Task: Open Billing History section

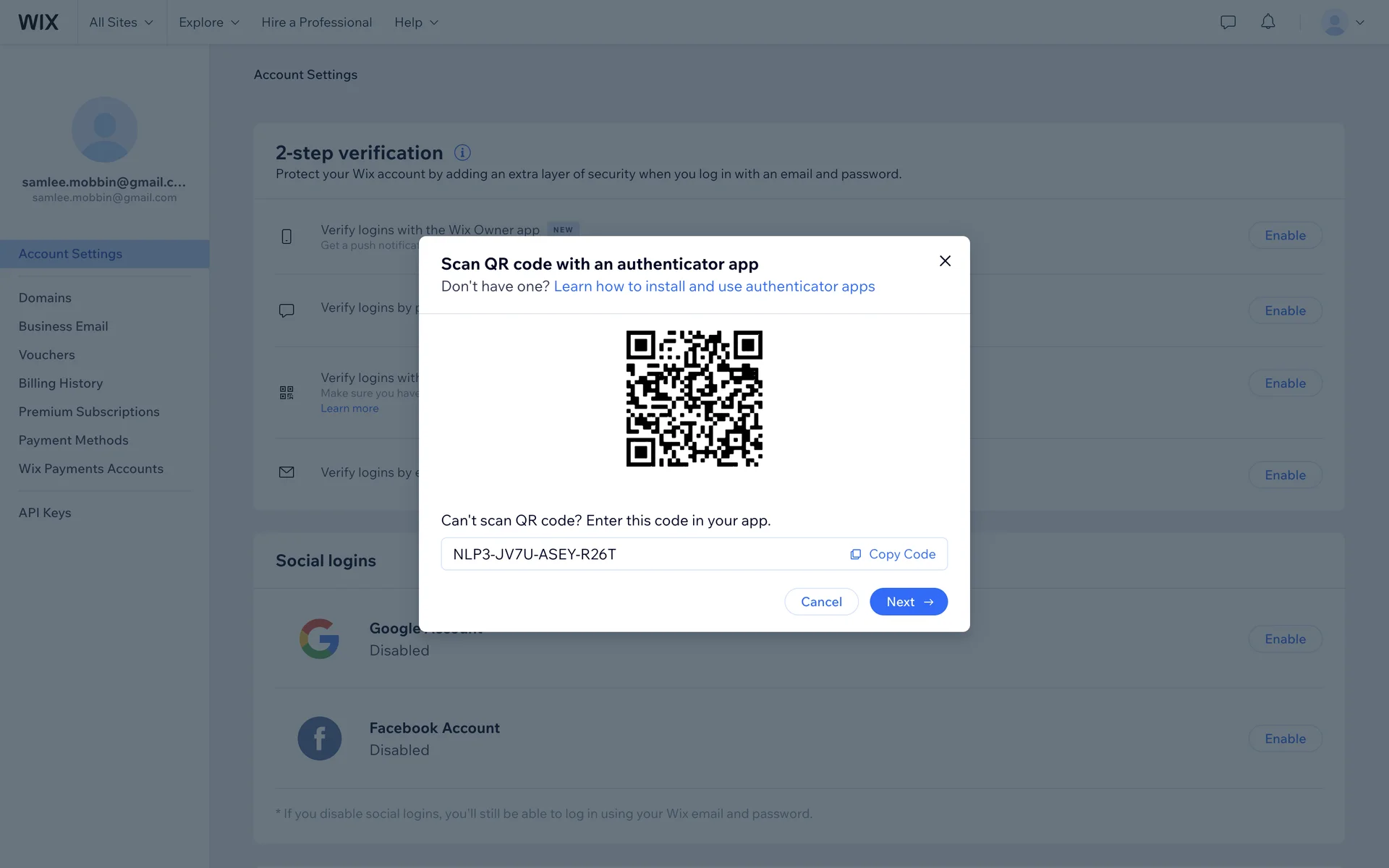Action: click(x=61, y=383)
